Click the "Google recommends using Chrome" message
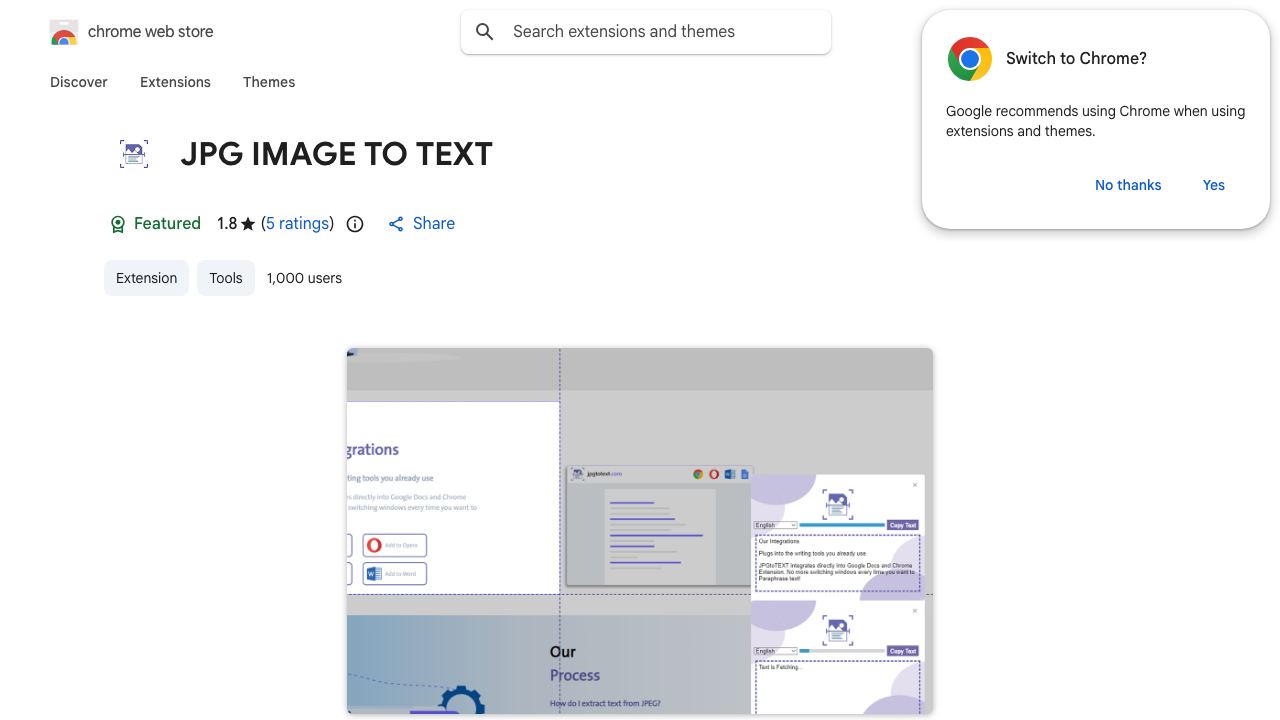 point(1095,121)
